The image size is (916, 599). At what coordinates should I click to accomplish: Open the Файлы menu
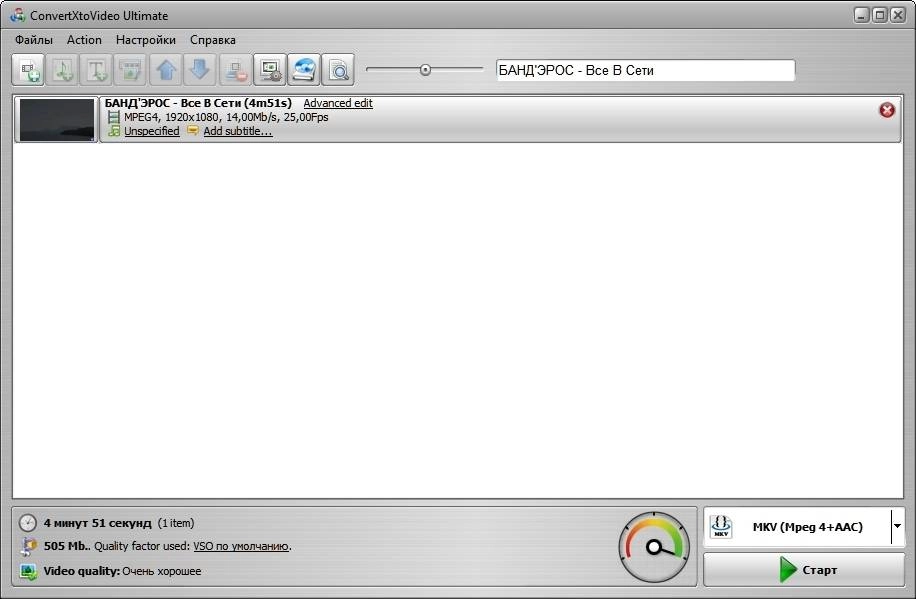(x=34, y=40)
